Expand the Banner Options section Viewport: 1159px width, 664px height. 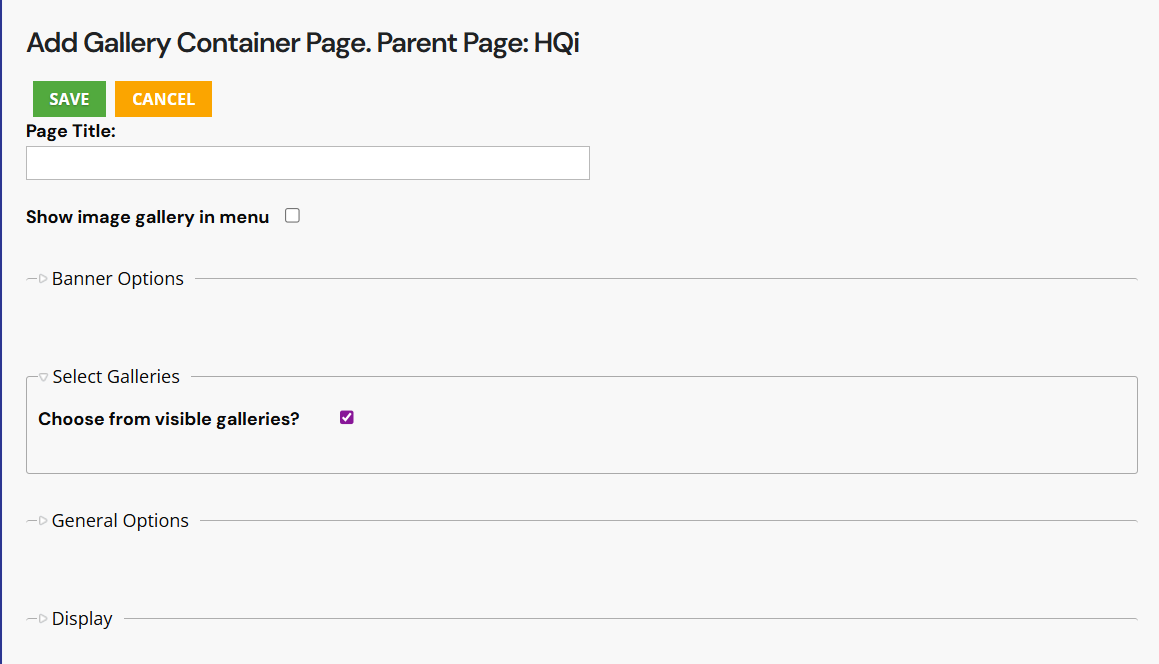point(117,279)
